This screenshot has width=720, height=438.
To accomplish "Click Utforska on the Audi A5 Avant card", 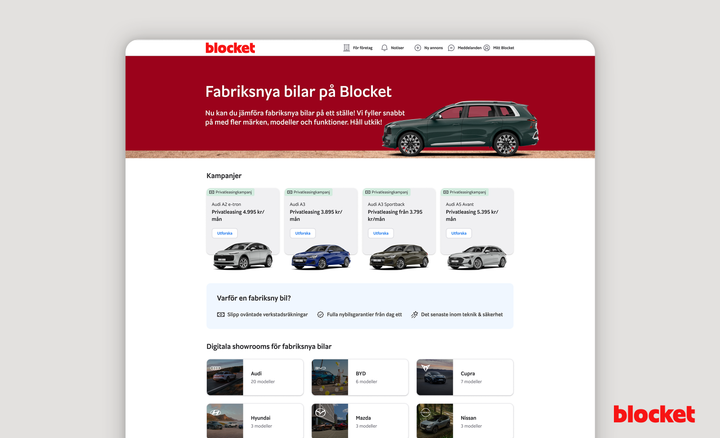I will 459,233.
